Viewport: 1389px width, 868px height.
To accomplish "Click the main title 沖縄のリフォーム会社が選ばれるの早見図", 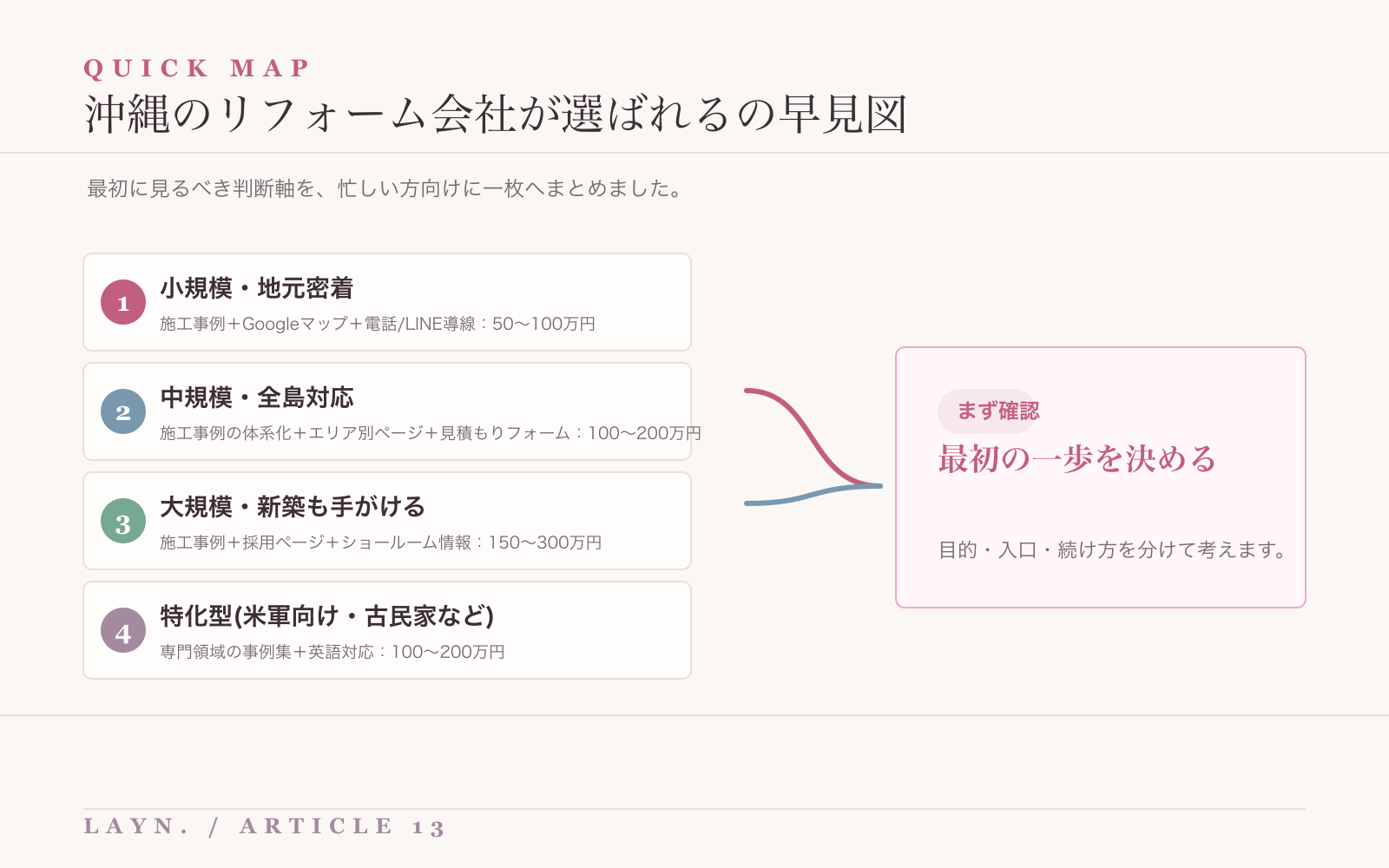I will (x=496, y=114).
